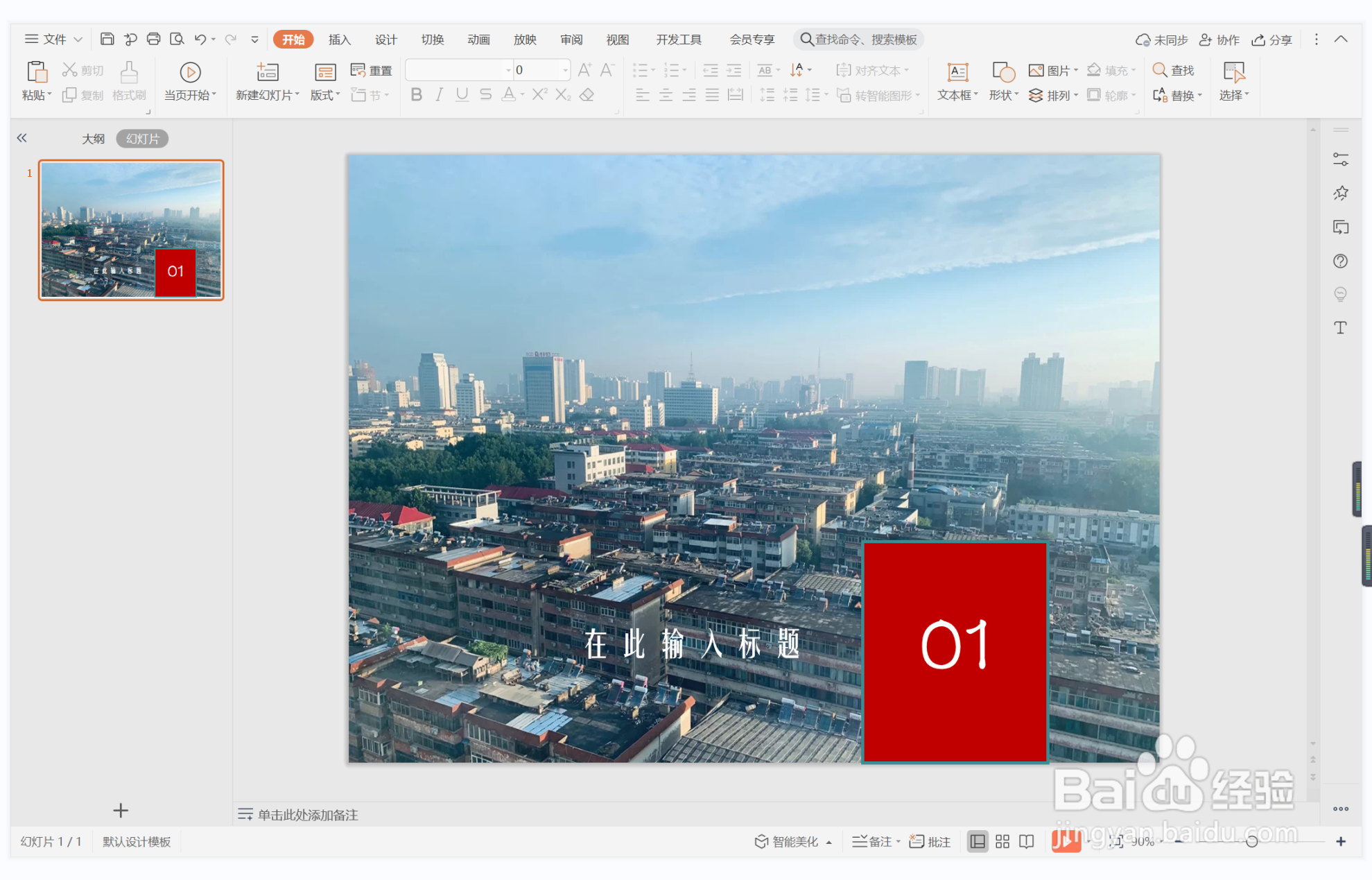Screen dimensions: 1372x880
Task: Toggle Bold formatting
Action: click(x=416, y=95)
